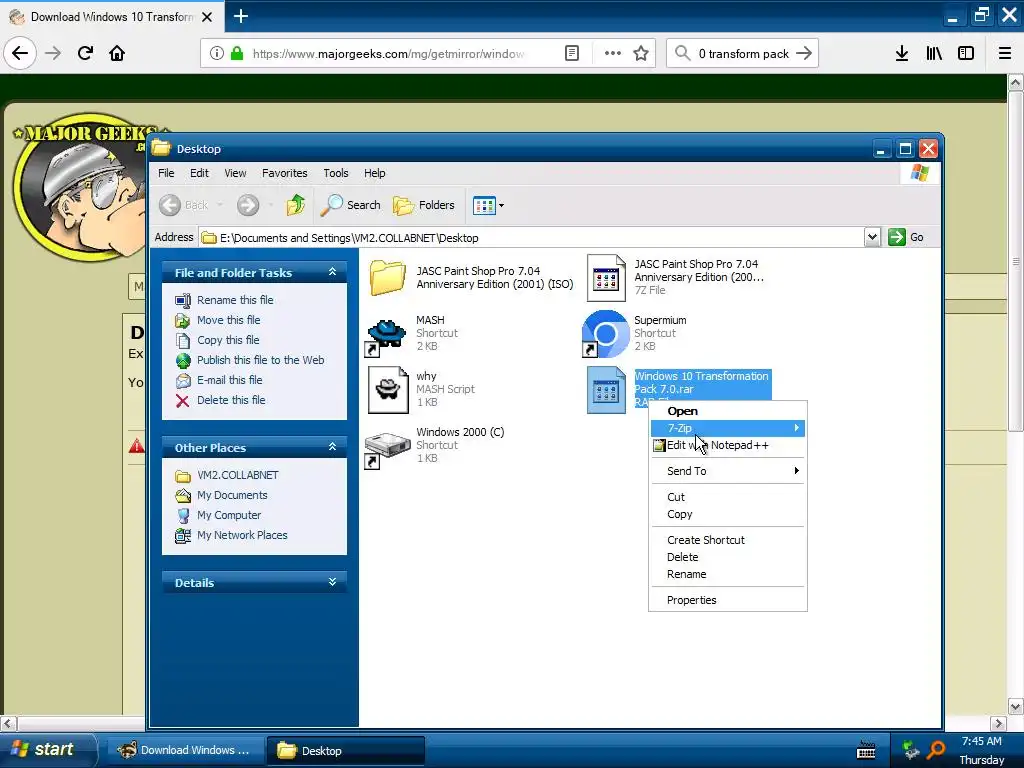1024x768 pixels.
Task: Click the Desktop taskbar button
Action: point(345,750)
